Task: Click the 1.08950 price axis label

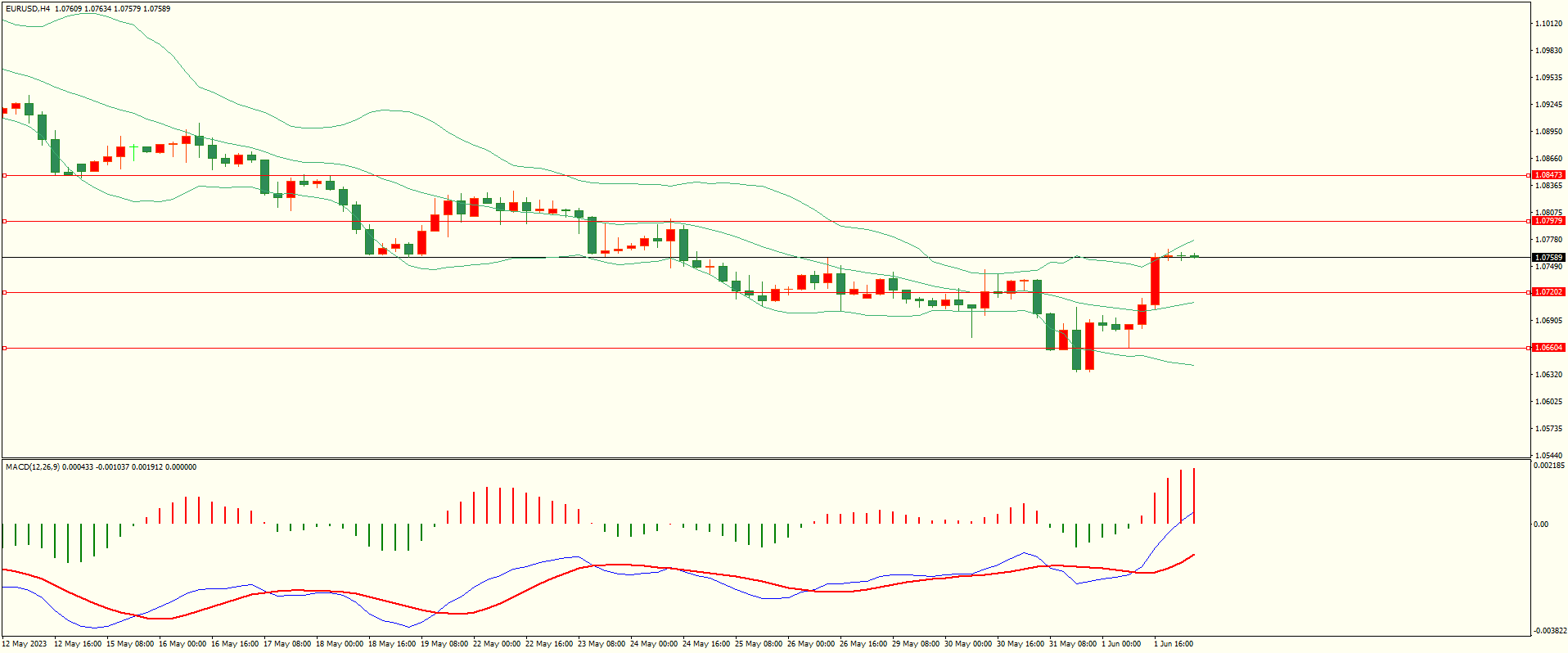Action: coord(1548,132)
